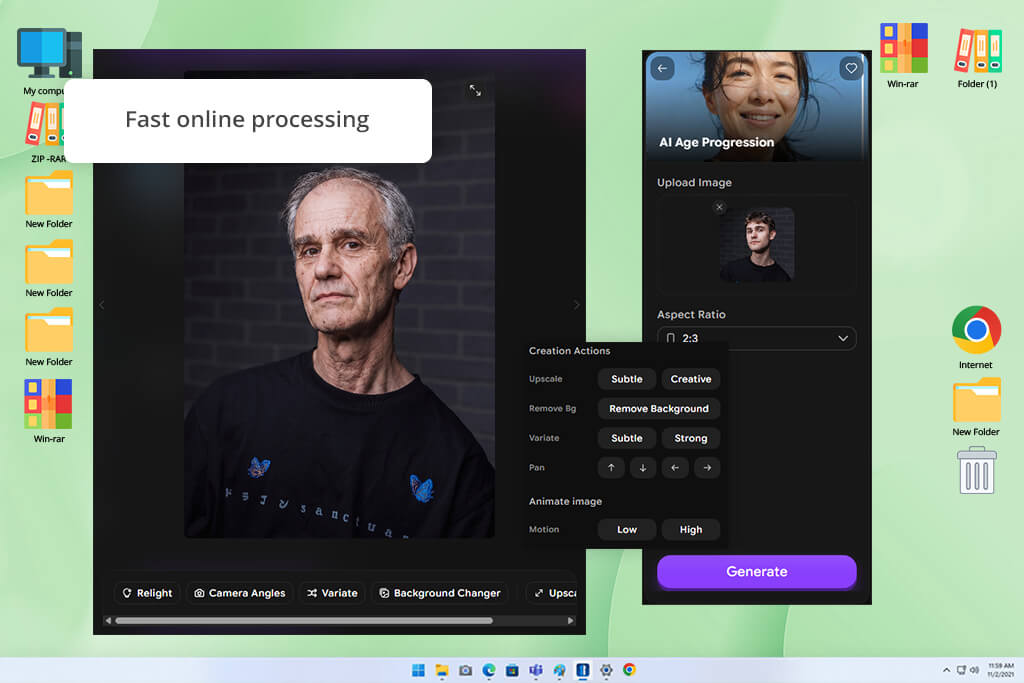The height and width of the screenshot is (683, 1024).
Task: Open Background Changer tool
Action: [x=440, y=593]
